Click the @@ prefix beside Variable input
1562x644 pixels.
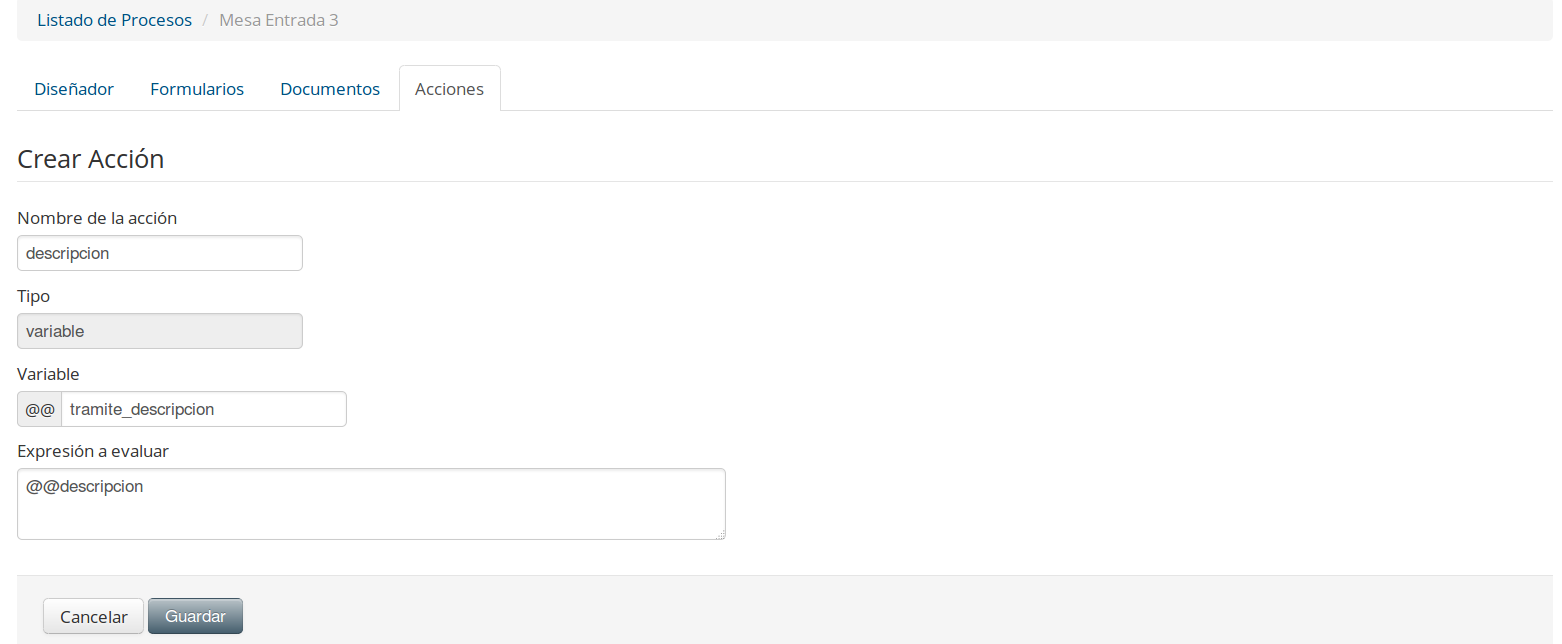click(x=40, y=409)
